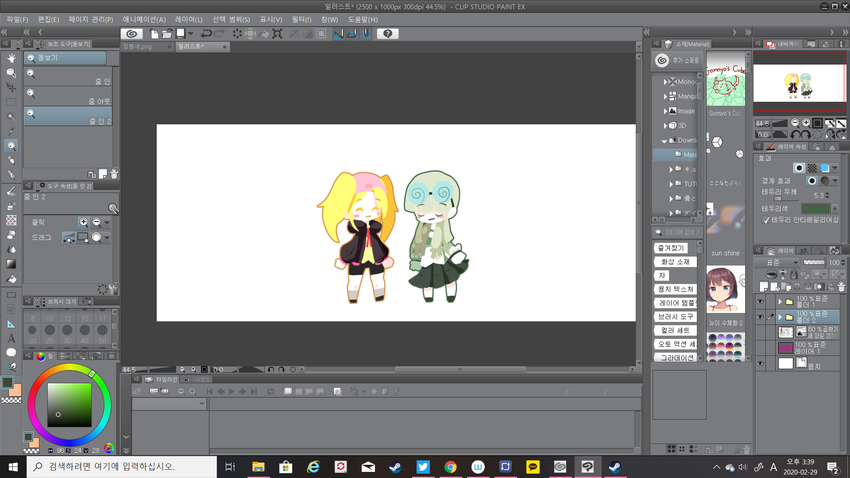Select the 줌 아웃 sub tool
Viewport: 850px width, 478px height.
click(x=68, y=96)
